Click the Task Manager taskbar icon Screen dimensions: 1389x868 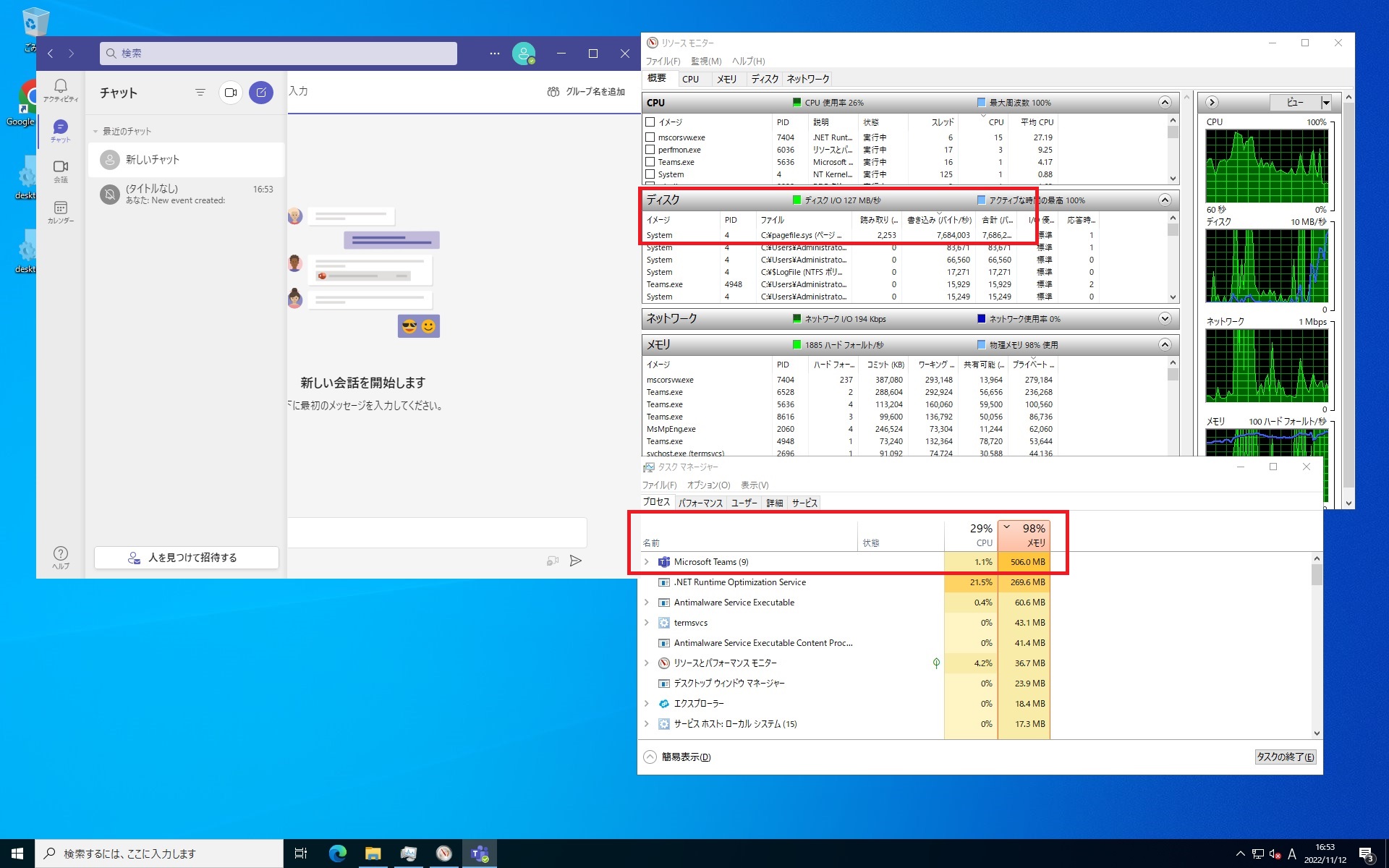coord(408,854)
